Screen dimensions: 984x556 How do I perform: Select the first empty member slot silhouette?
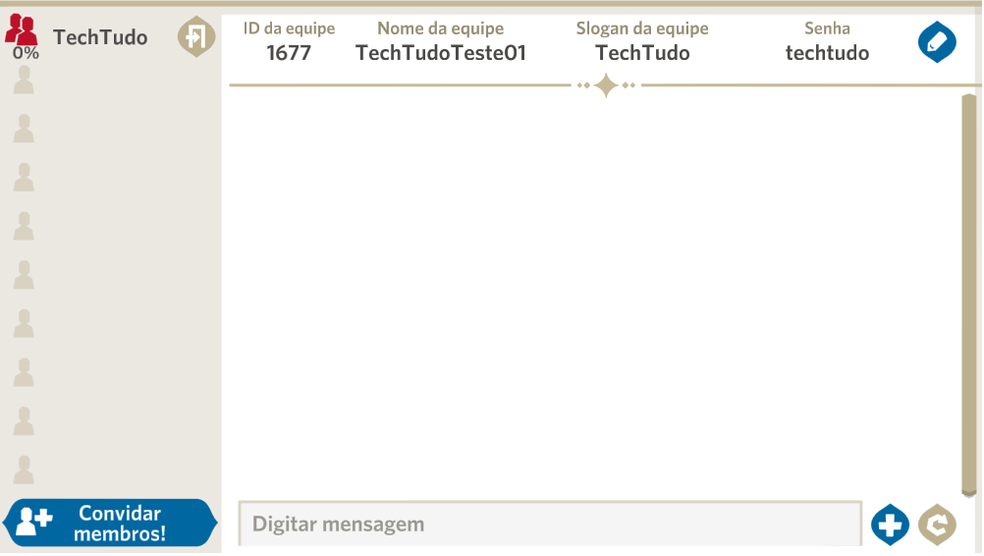pyautogui.click(x=24, y=81)
